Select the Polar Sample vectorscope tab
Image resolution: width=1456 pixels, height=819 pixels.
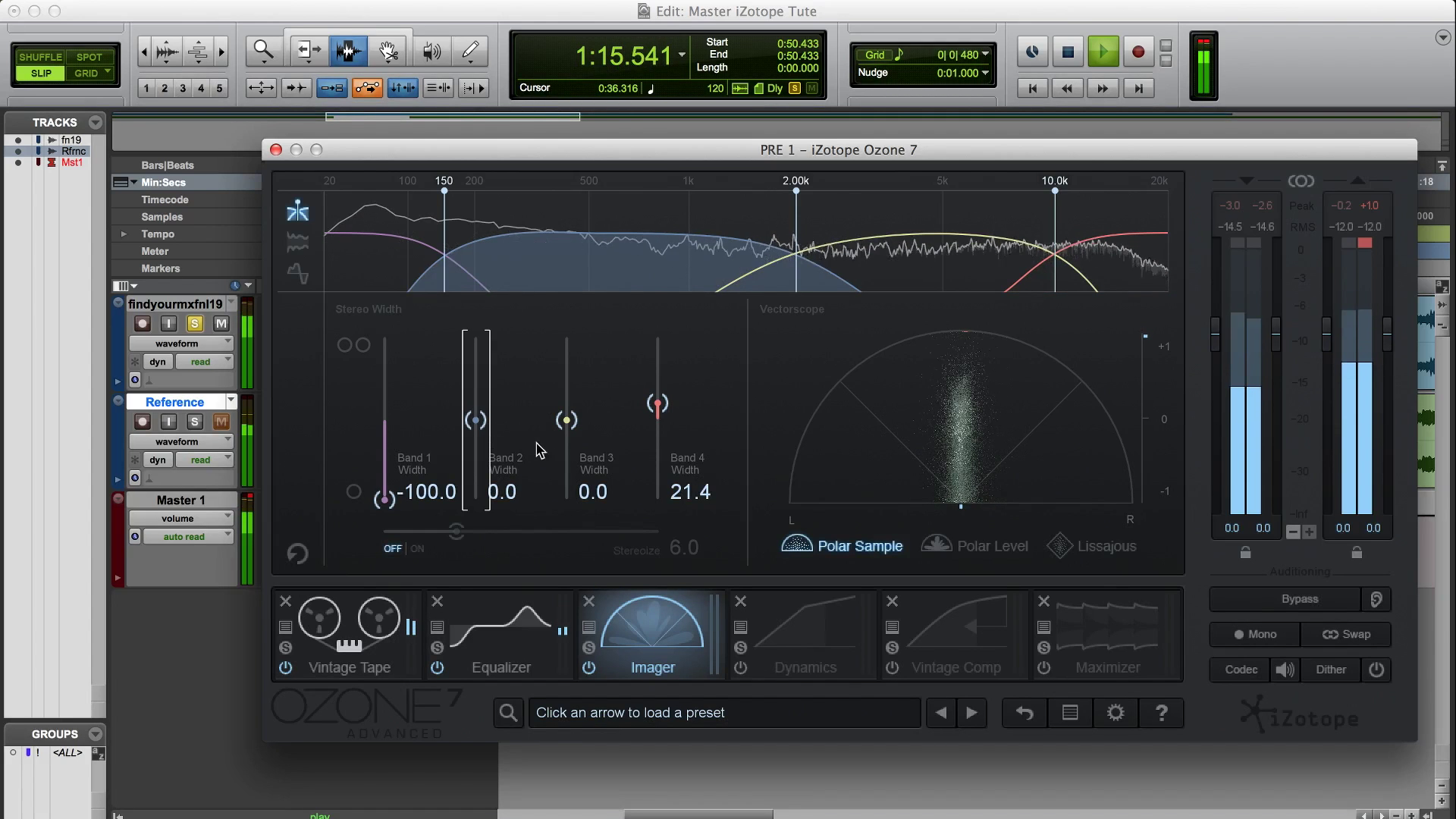[x=842, y=546]
